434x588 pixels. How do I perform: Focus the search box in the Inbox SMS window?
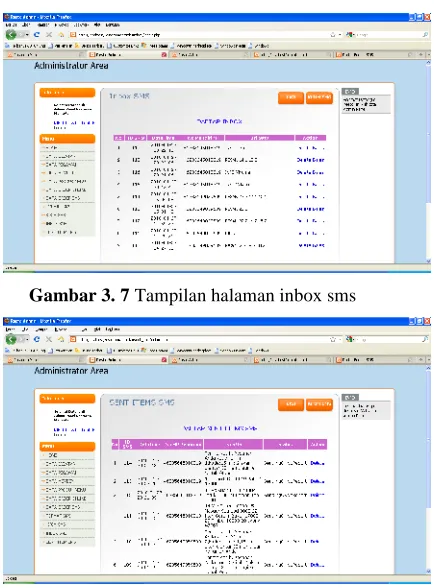(386, 34)
